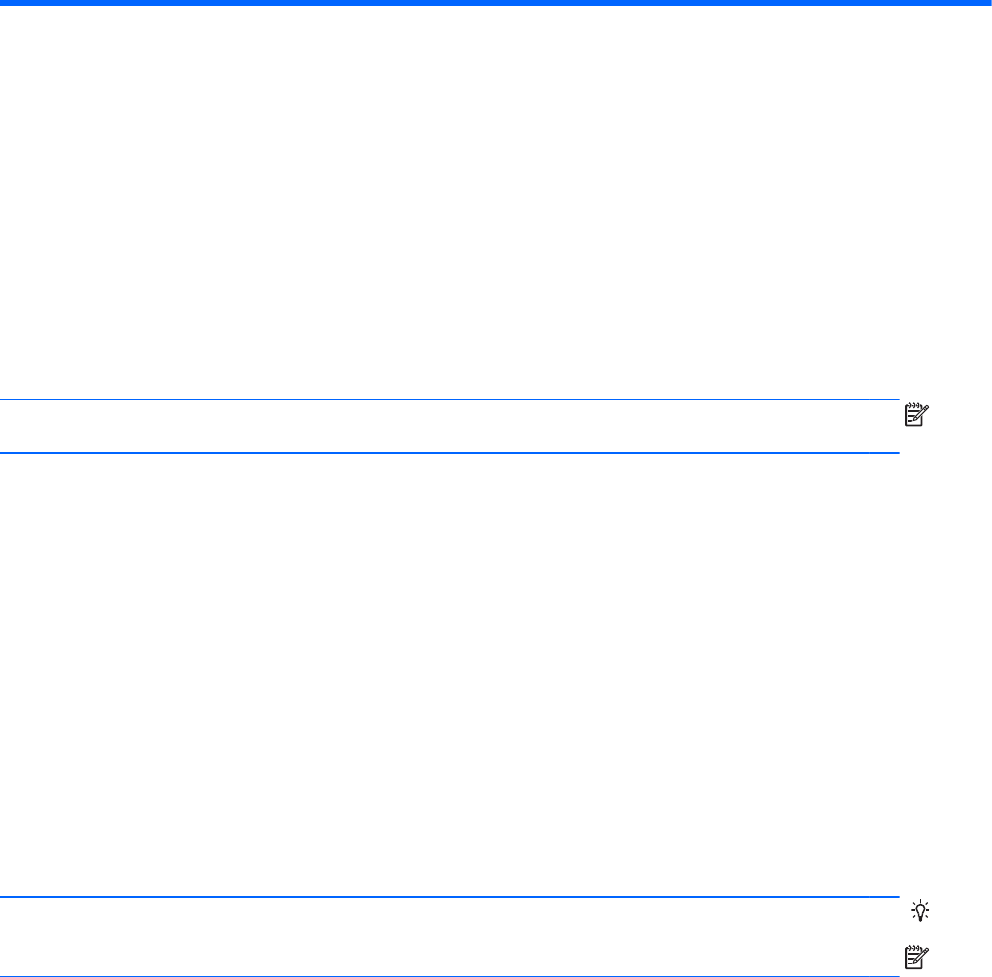Click the blue rule beneath the upper note box

point(449,453)
